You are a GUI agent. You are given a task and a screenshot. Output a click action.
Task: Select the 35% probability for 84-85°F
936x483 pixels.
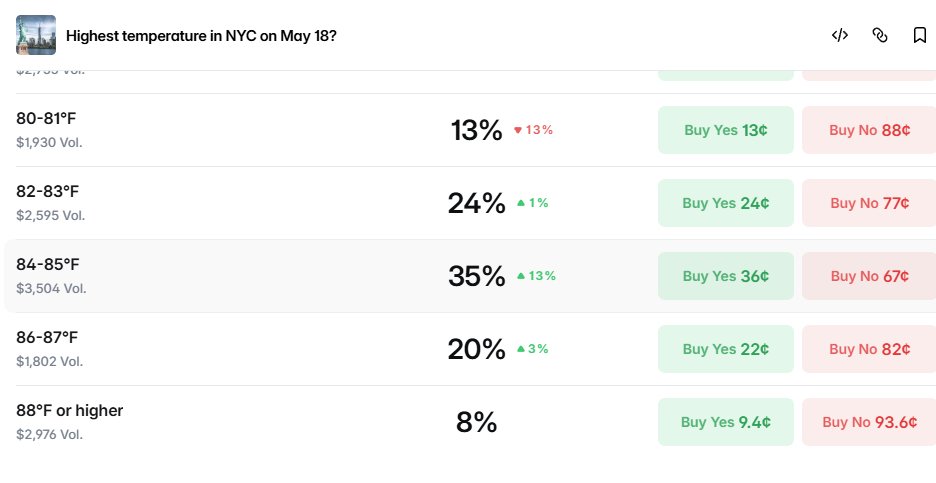click(x=476, y=276)
